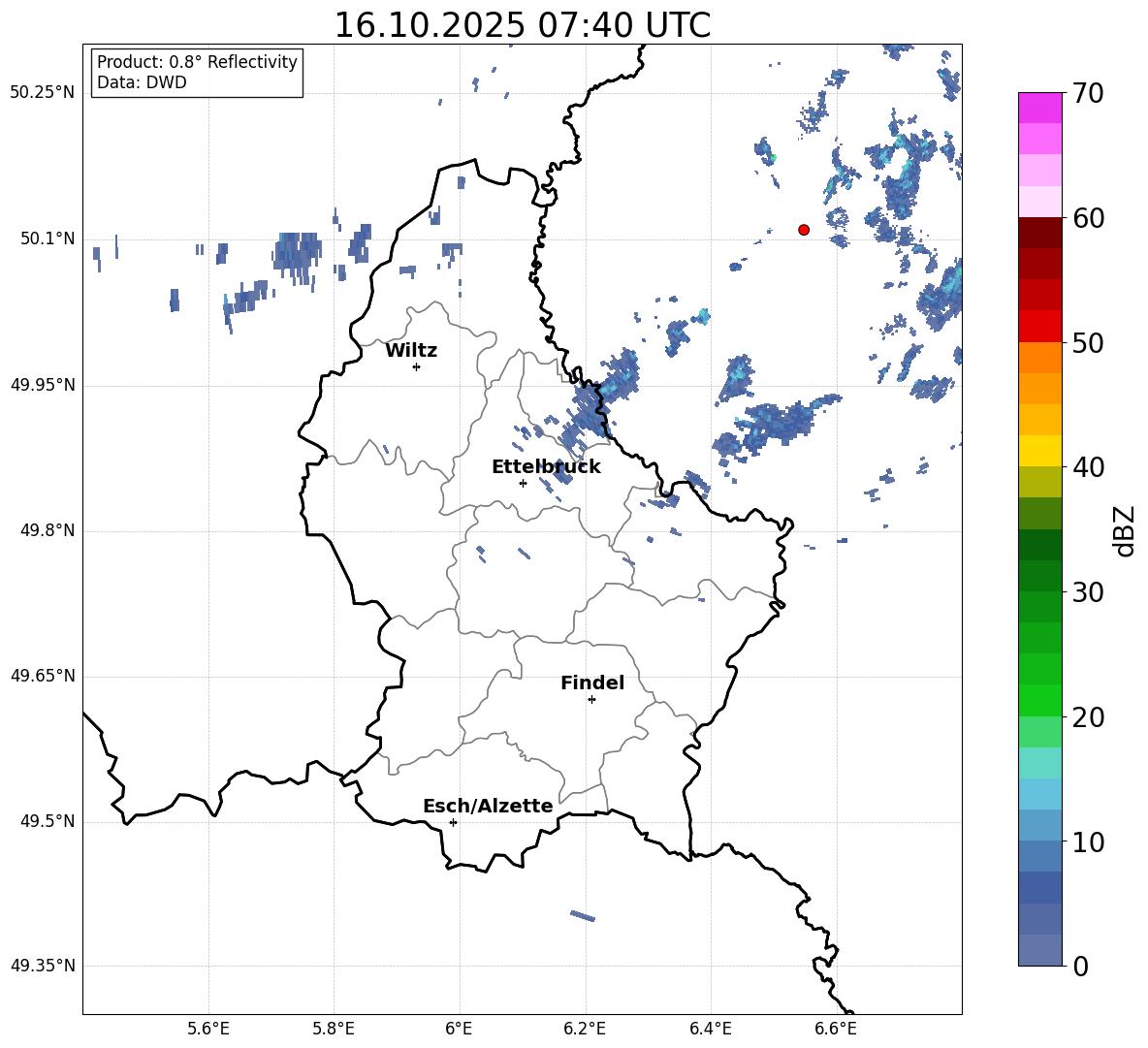Click the 6.2°E longitude label

(x=585, y=1029)
